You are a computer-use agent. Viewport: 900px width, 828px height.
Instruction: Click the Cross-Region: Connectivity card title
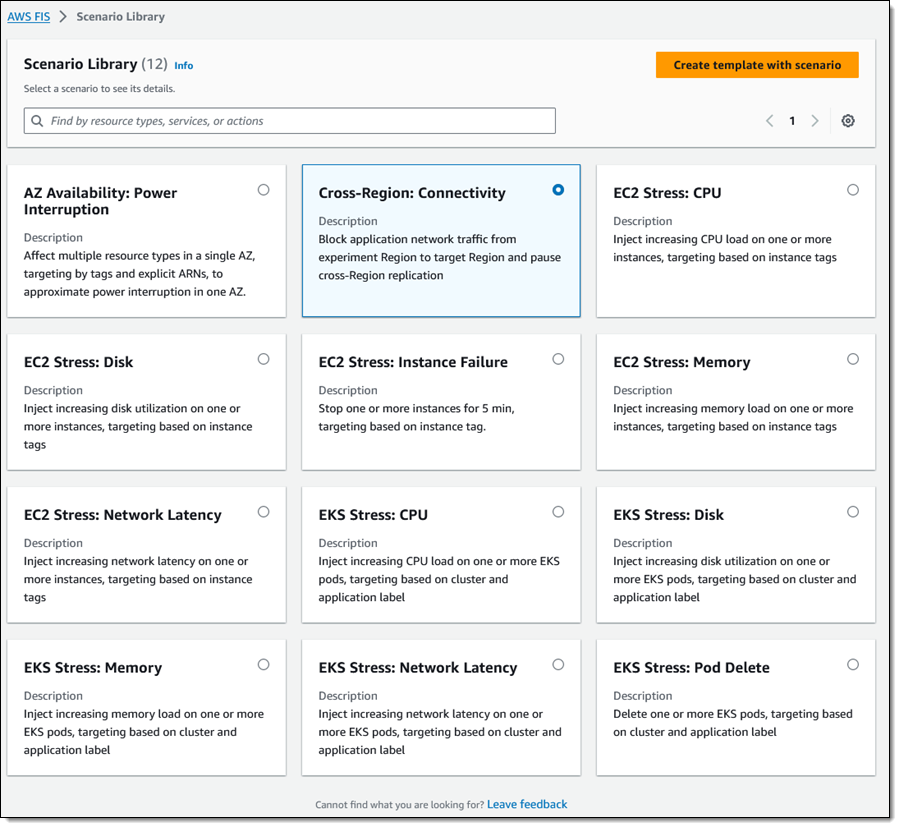click(x=412, y=193)
